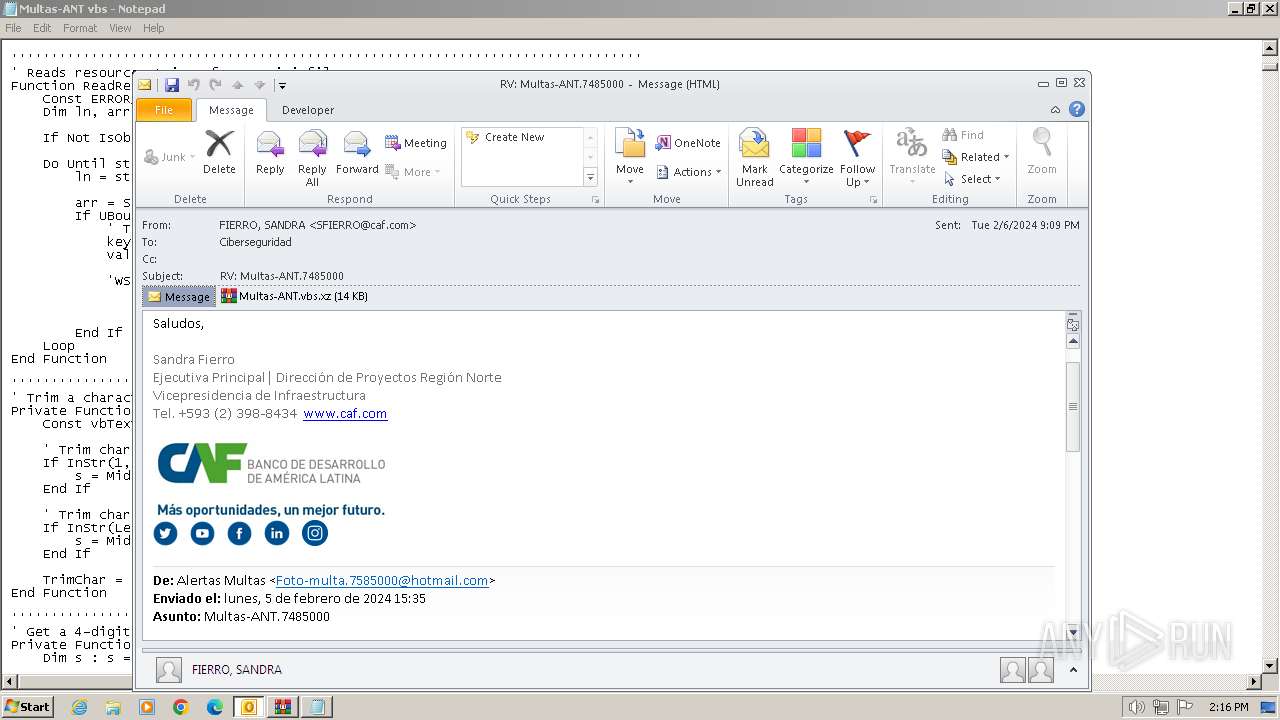This screenshot has width=1280, height=720.
Task: Open Internet Explorer from taskbar
Action: tap(79, 707)
